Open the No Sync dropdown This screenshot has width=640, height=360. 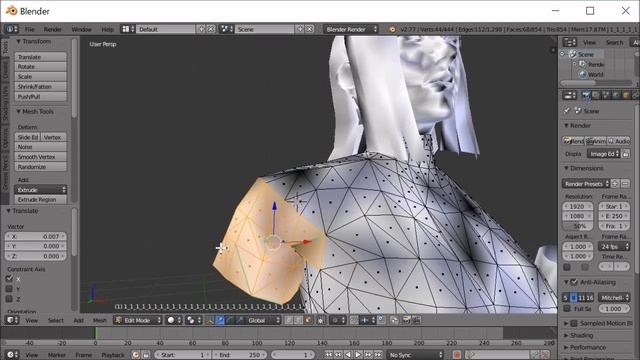pos(415,355)
